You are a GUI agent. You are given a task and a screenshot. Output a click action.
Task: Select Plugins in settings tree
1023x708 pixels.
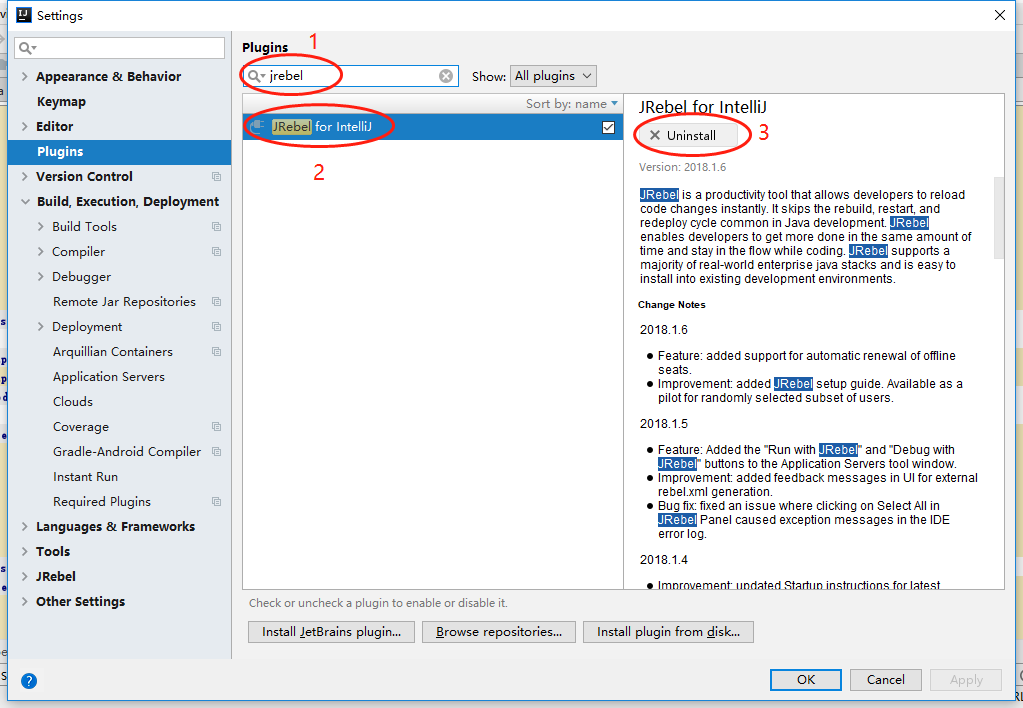119,152
